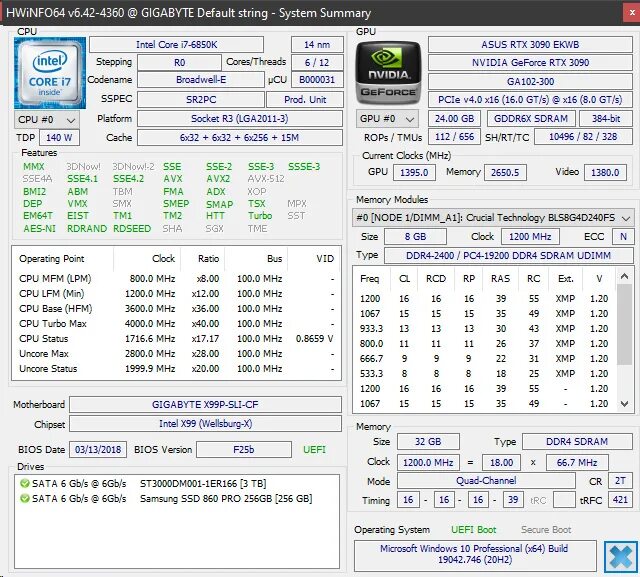This screenshot has height=577, width=640.
Task: Click the SH/RT/TC 10496 / 82 / 328 field
Action: (583, 137)
